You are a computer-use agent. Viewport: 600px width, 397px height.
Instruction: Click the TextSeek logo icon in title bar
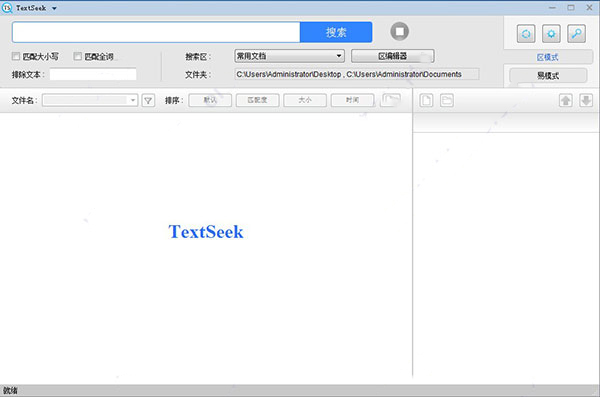pos(7,8)
